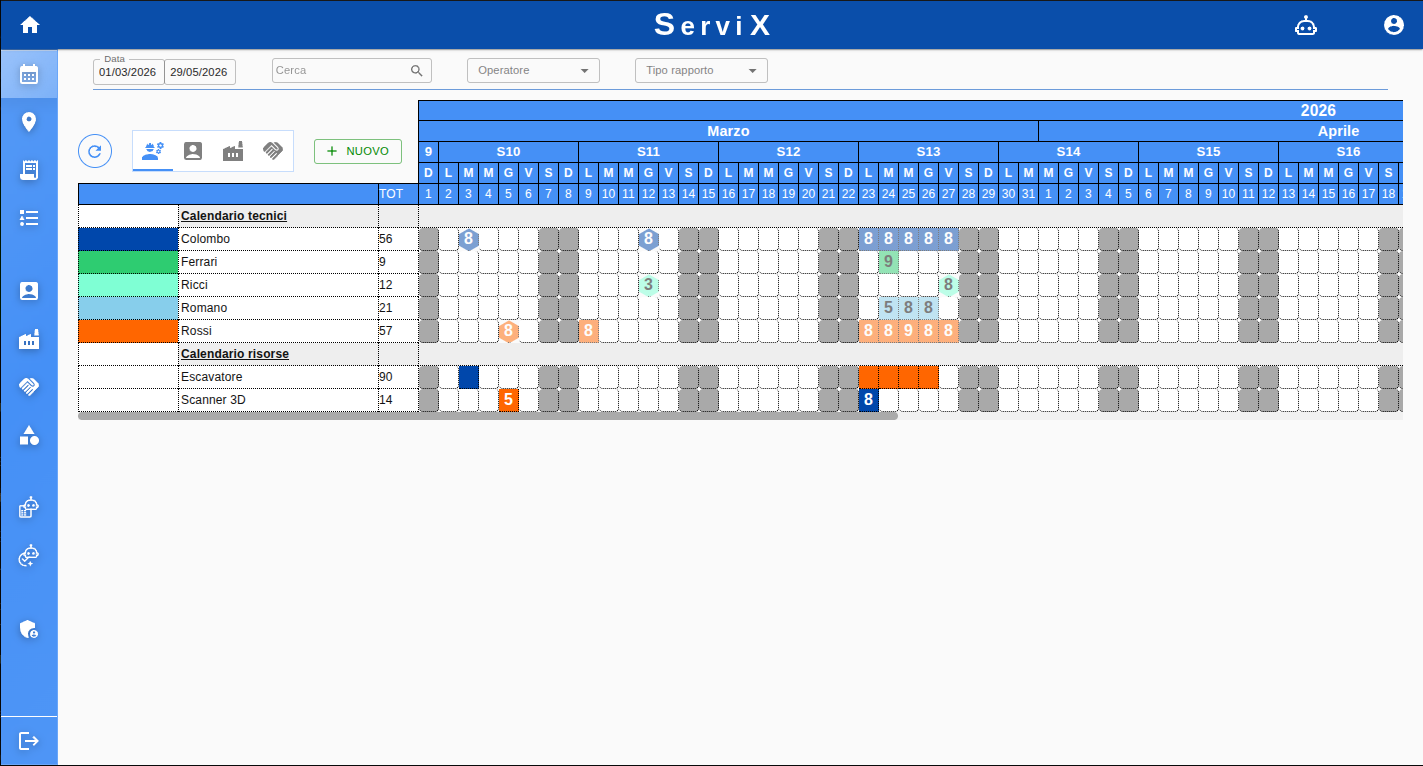This screenshot has width=1423, height=766.
Task: Click the NUOVO button
Action: (358, 151)
